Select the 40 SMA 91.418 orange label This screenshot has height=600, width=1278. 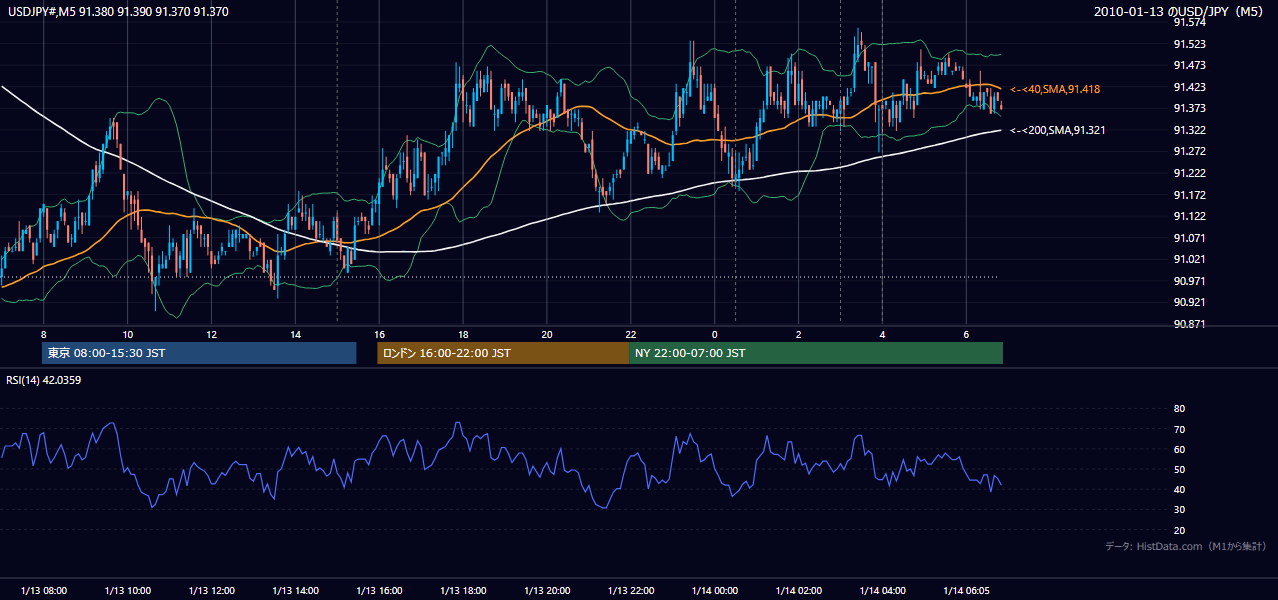[1055, 89]
